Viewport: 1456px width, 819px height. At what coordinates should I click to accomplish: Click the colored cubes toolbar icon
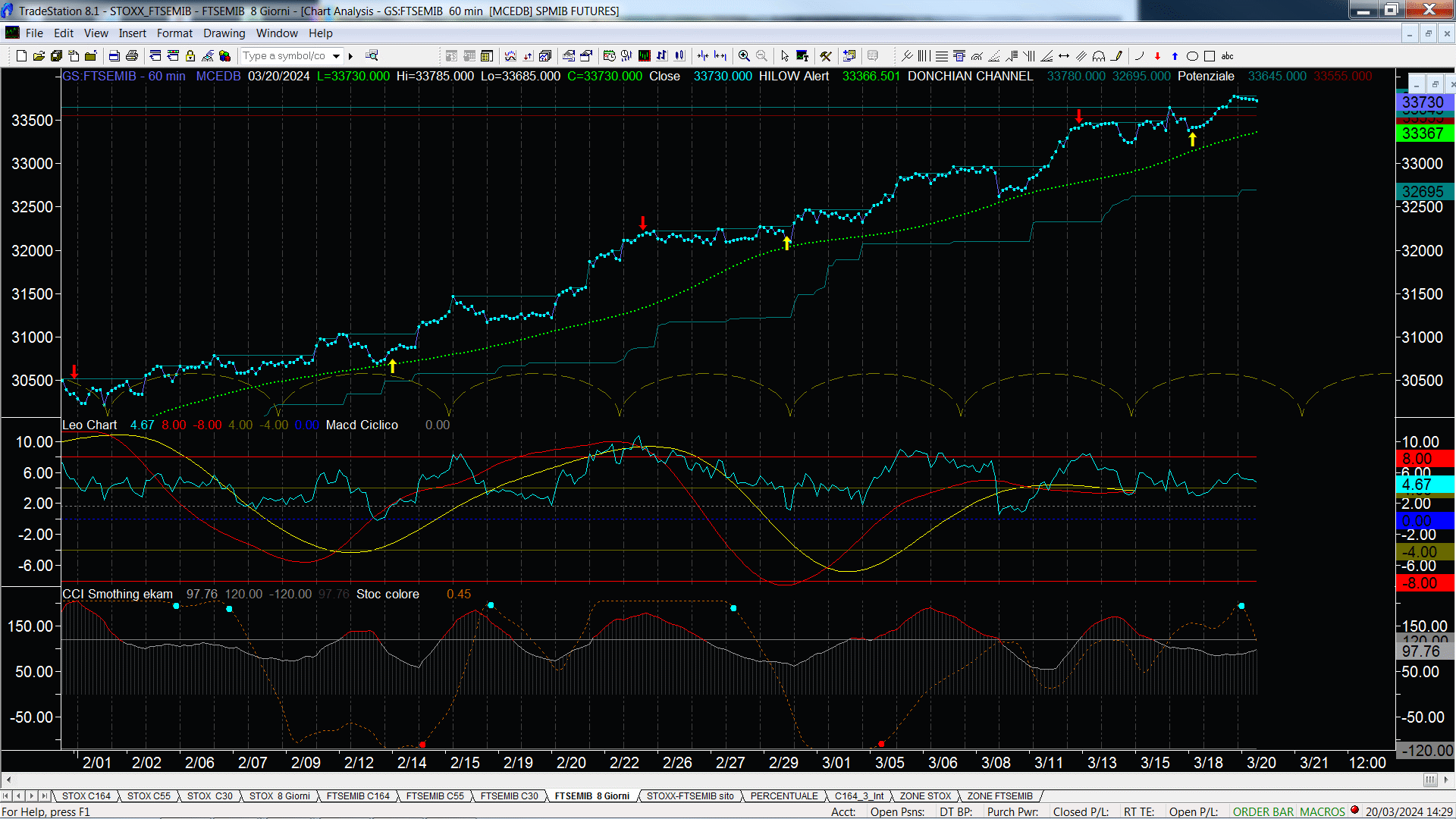[224, 56]
